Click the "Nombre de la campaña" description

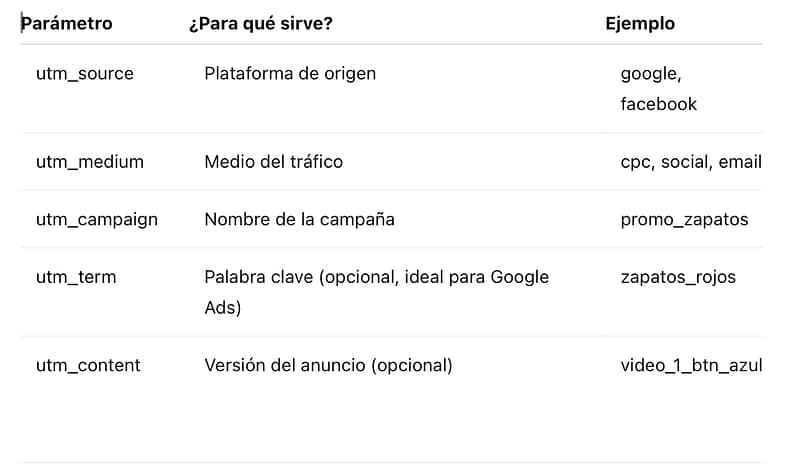[x=299, y=220]
